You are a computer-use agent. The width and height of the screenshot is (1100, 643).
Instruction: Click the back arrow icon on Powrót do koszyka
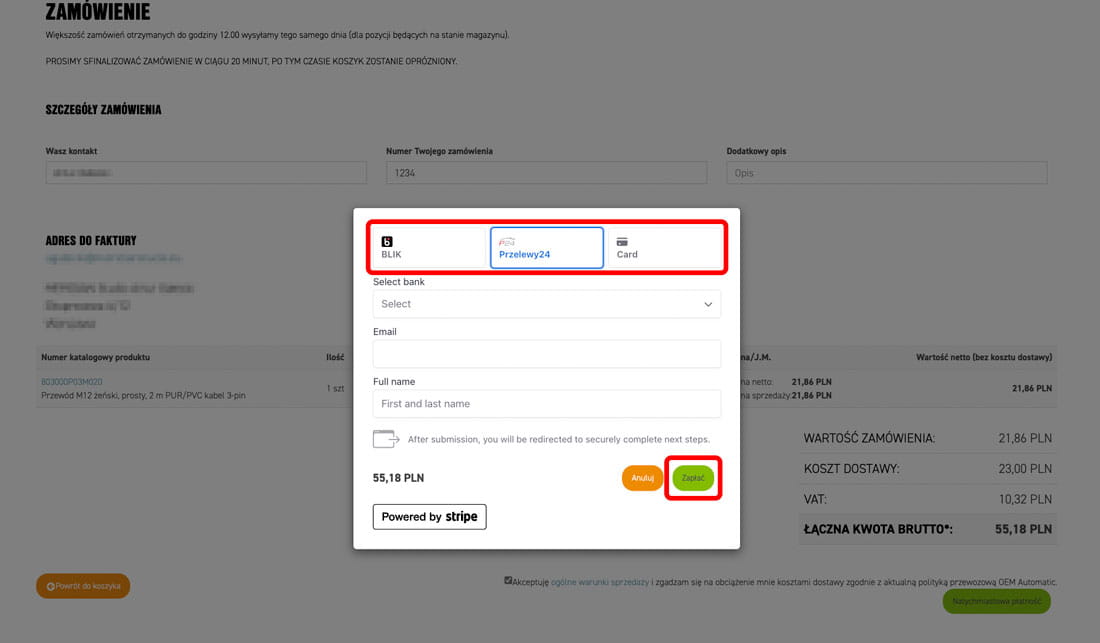[51, 586]
